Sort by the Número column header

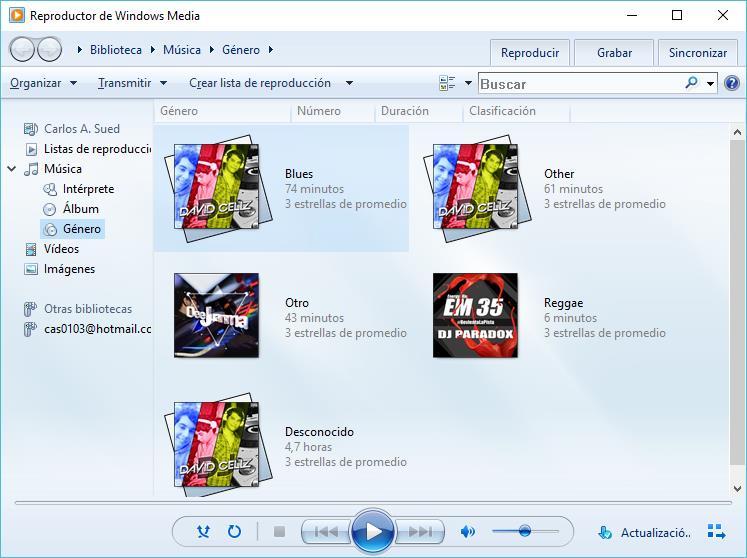tap(333, 111)
